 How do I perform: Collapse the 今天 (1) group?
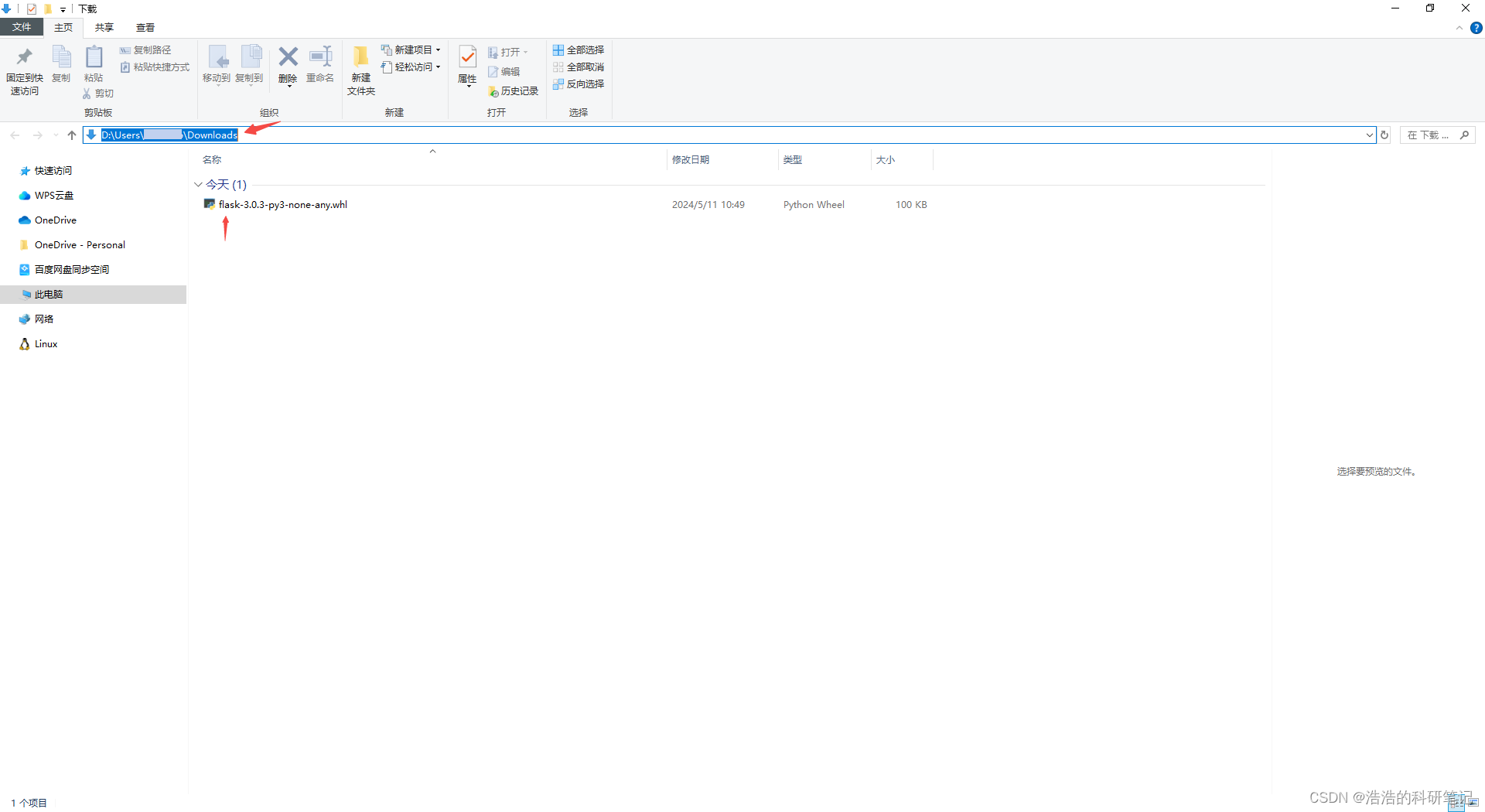(x=198, y=185)
